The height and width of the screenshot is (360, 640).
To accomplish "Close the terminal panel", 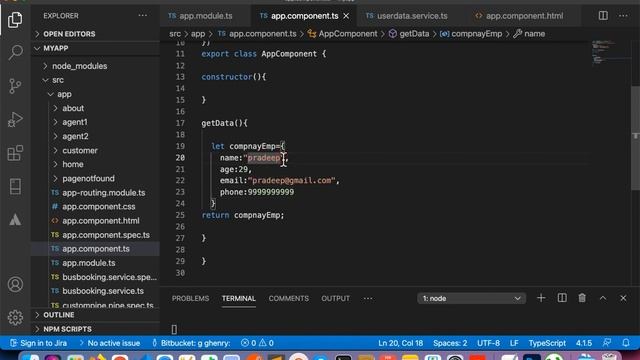I will [623, 298].
